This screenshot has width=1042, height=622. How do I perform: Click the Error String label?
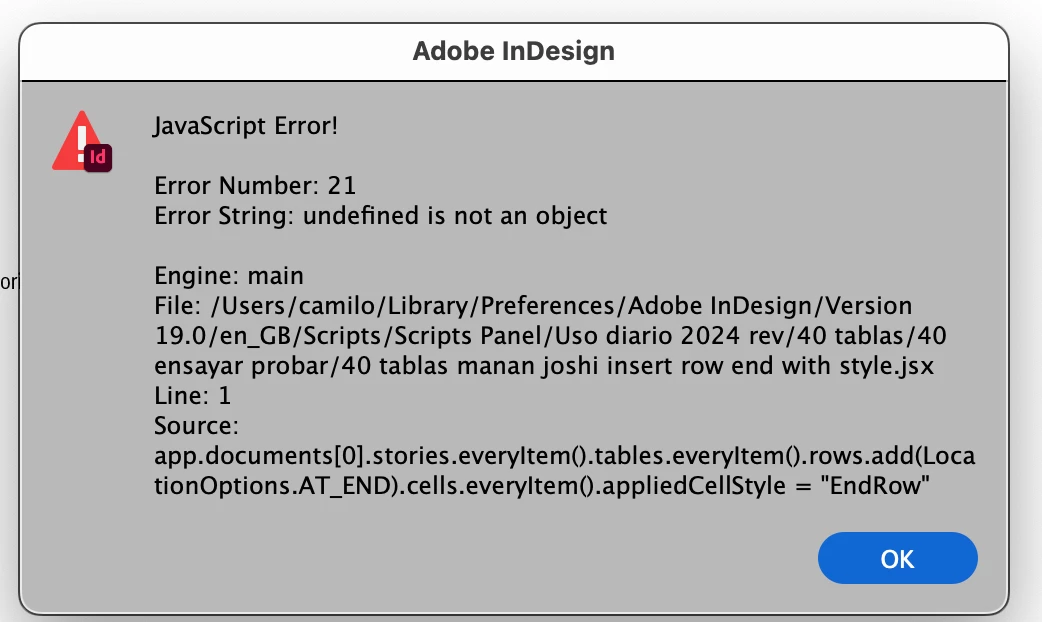point(225,215)
